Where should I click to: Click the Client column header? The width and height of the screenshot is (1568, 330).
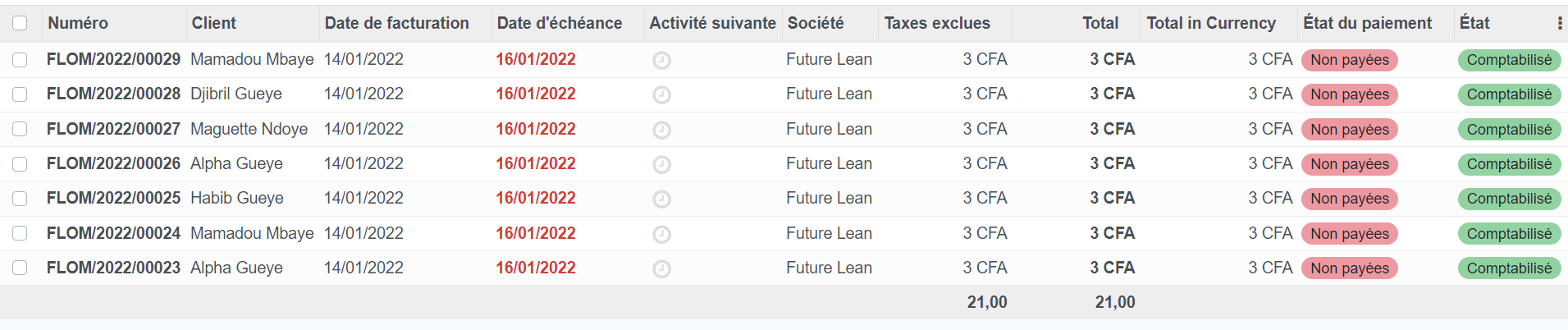tap(214, 23)
